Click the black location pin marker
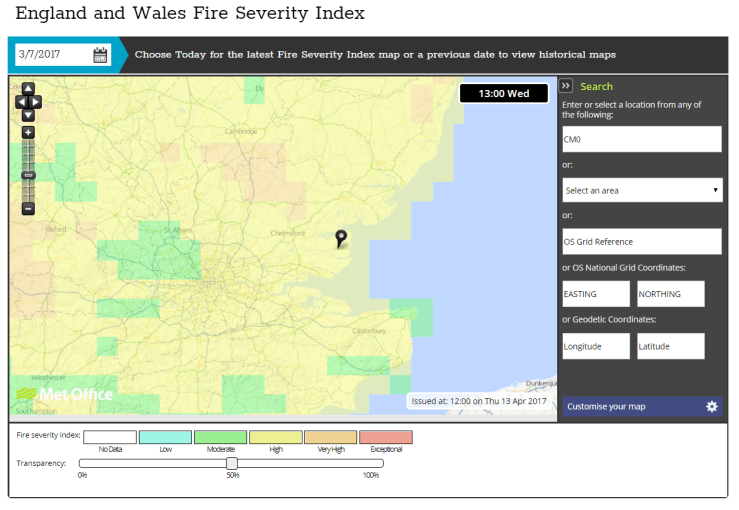This screenshot has height=510, width=739. (x=341, y=237)
